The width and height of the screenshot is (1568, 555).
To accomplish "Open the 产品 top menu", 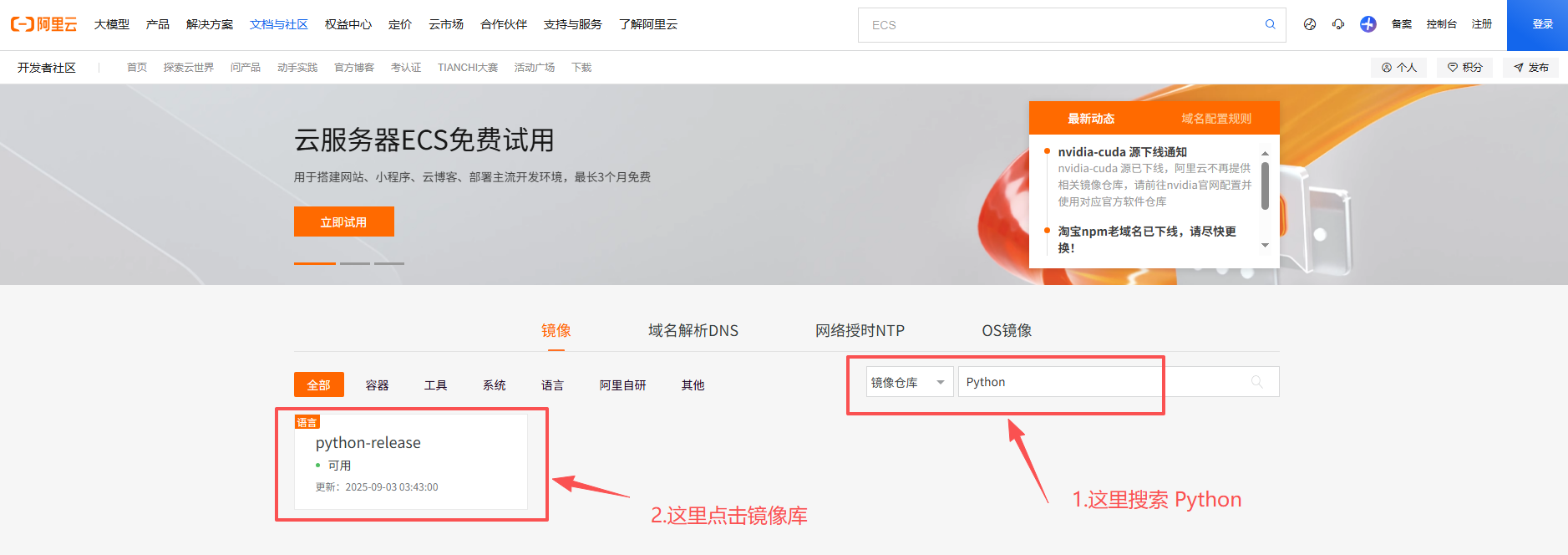I will pos(157,24).
